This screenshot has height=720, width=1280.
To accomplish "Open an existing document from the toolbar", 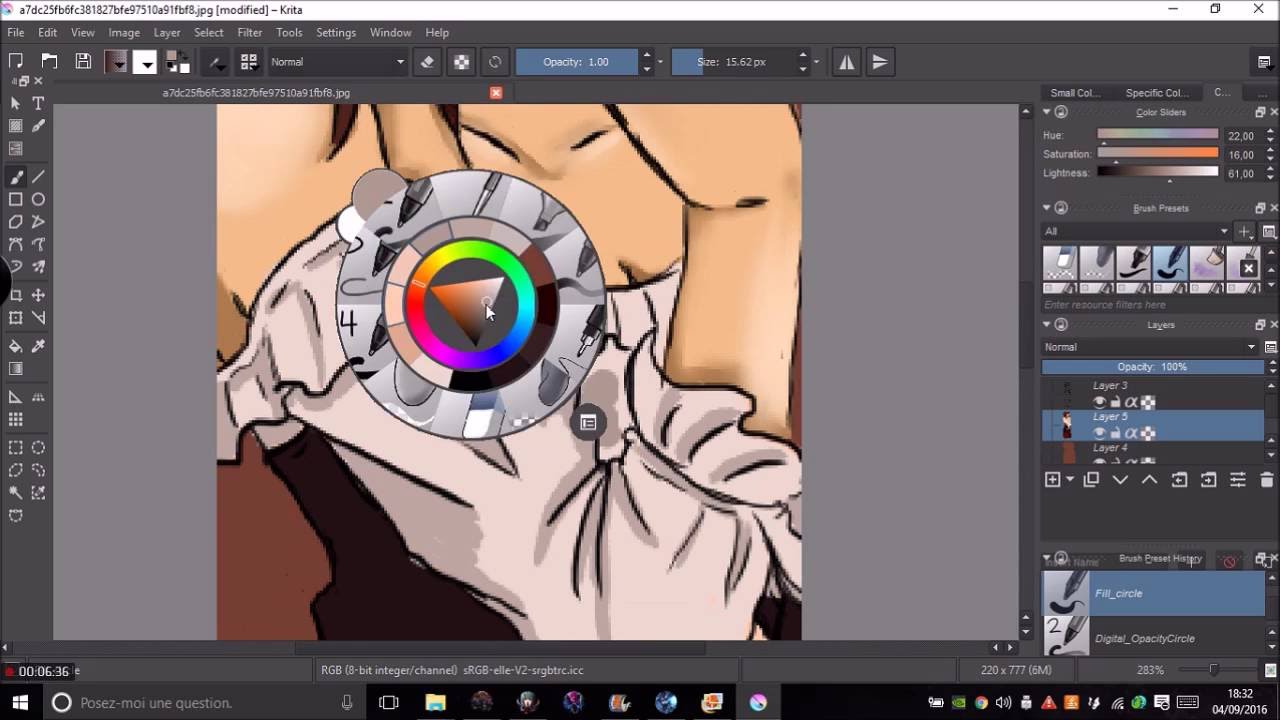I will pyautogui.click(x=49, y=62).
